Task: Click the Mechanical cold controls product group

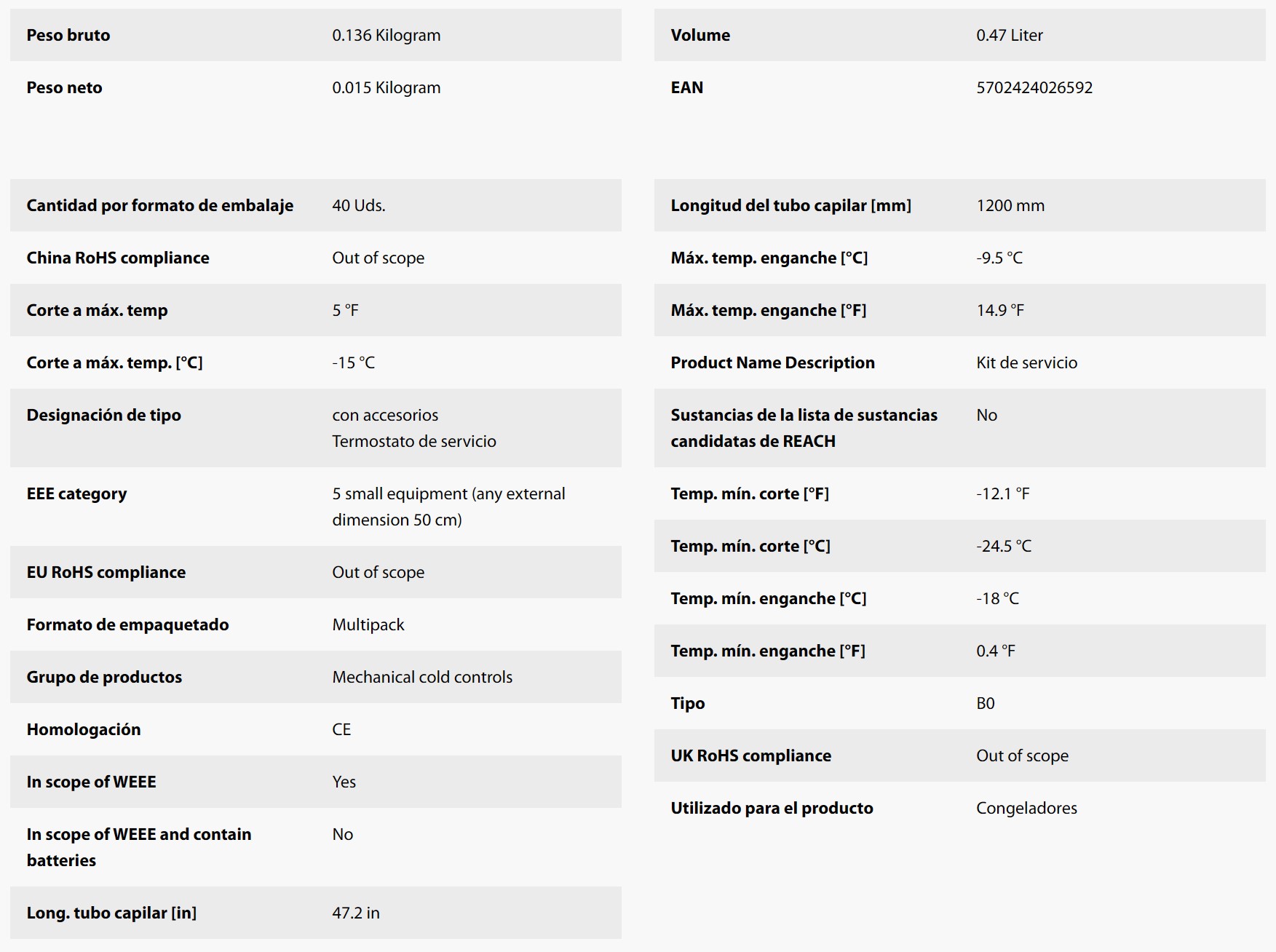Action: (422, 677)
